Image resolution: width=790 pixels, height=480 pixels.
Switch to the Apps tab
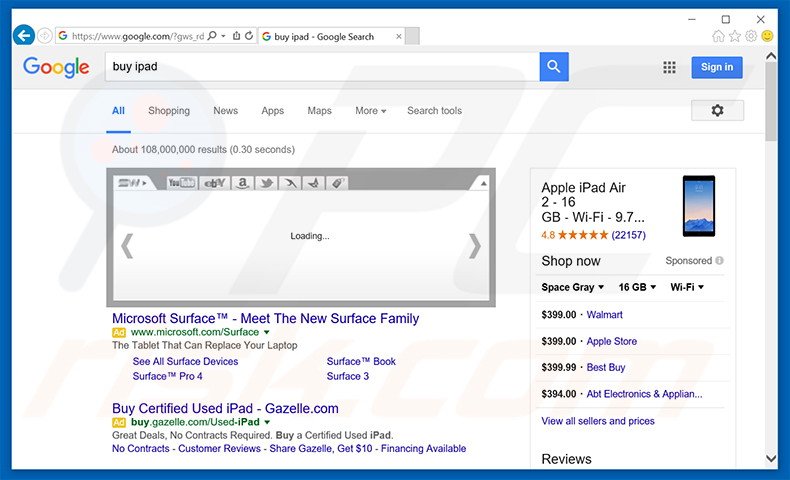[x=273, y=111]
